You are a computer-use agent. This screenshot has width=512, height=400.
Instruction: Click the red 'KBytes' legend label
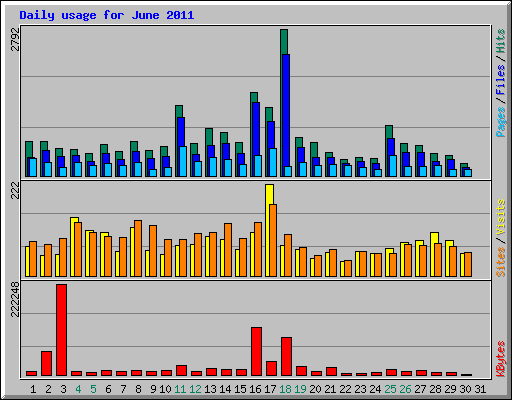[500, 359]
